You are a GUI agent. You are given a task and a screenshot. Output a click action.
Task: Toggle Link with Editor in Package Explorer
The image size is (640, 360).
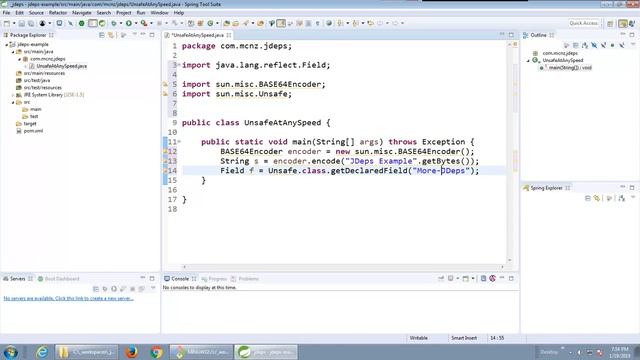point(111,36)
